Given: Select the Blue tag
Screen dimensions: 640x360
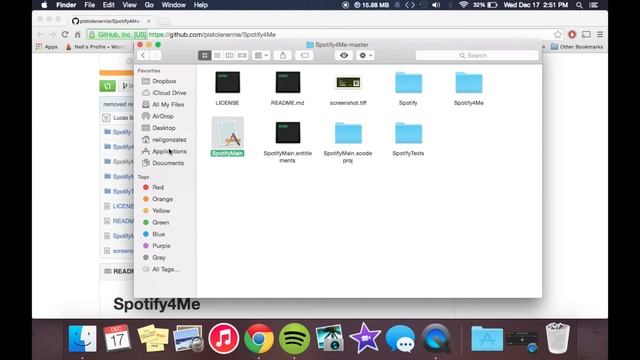Looking at the screenshot, I should (x=158, y=234).
